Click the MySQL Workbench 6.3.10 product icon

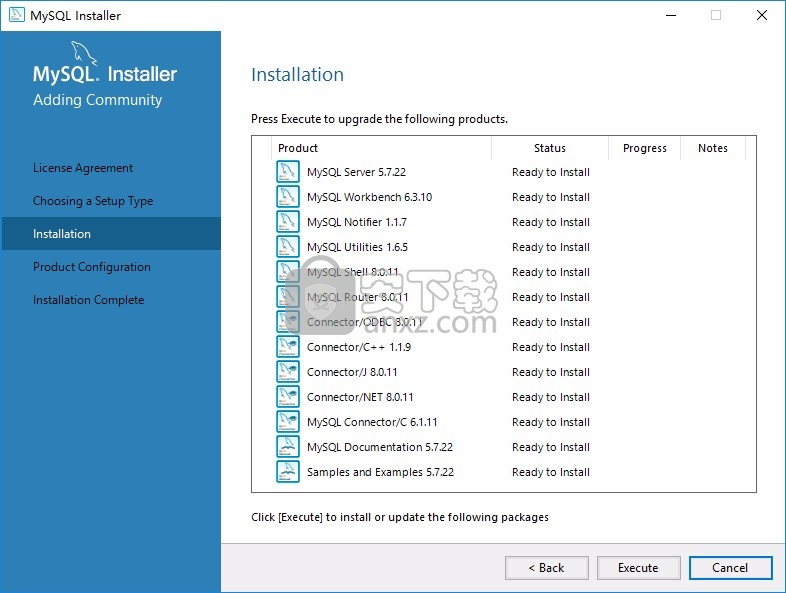pos(288,196)
